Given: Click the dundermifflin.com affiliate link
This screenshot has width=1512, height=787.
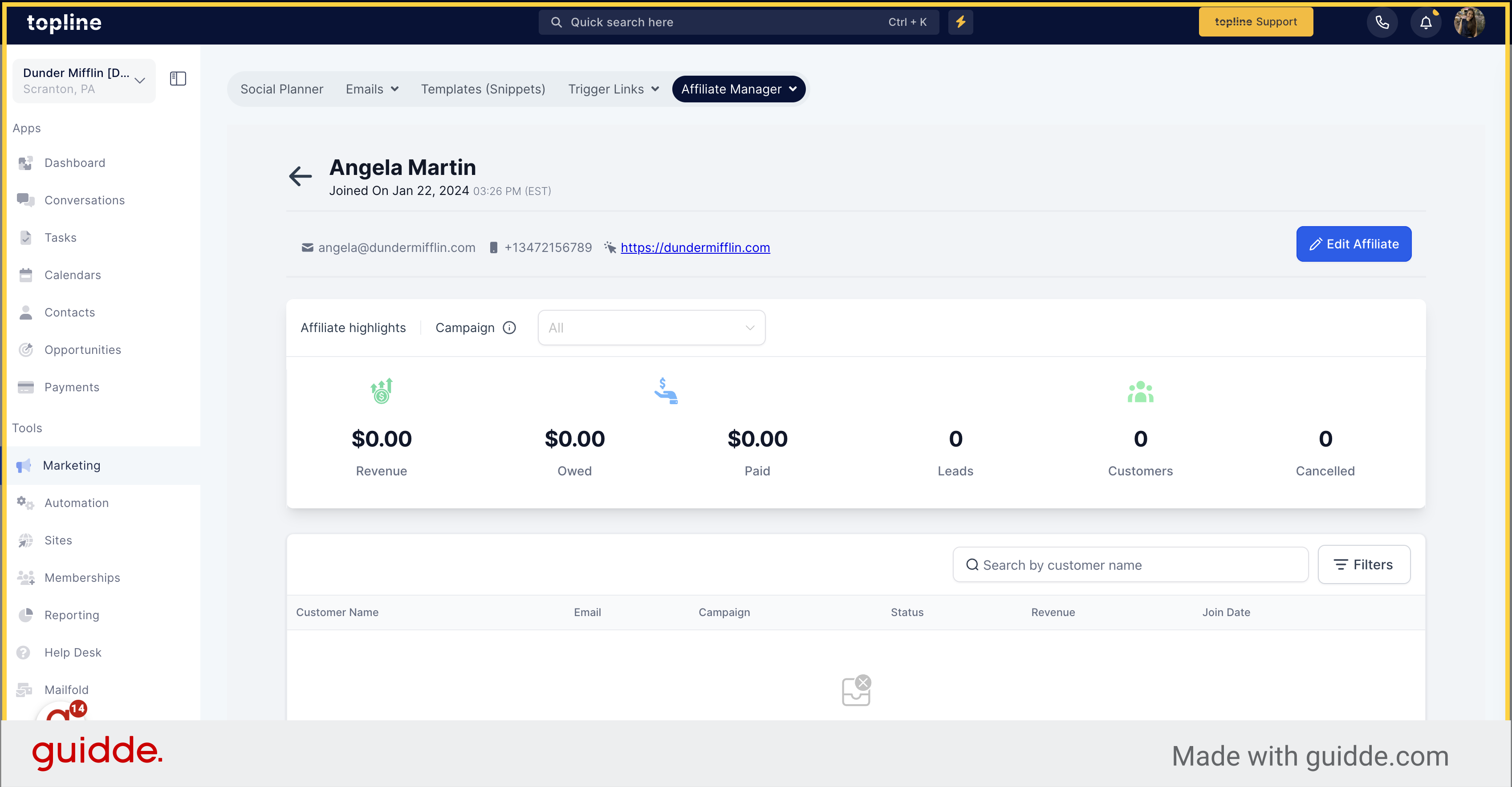Looking at the screenshot, I should pos(695,247).
